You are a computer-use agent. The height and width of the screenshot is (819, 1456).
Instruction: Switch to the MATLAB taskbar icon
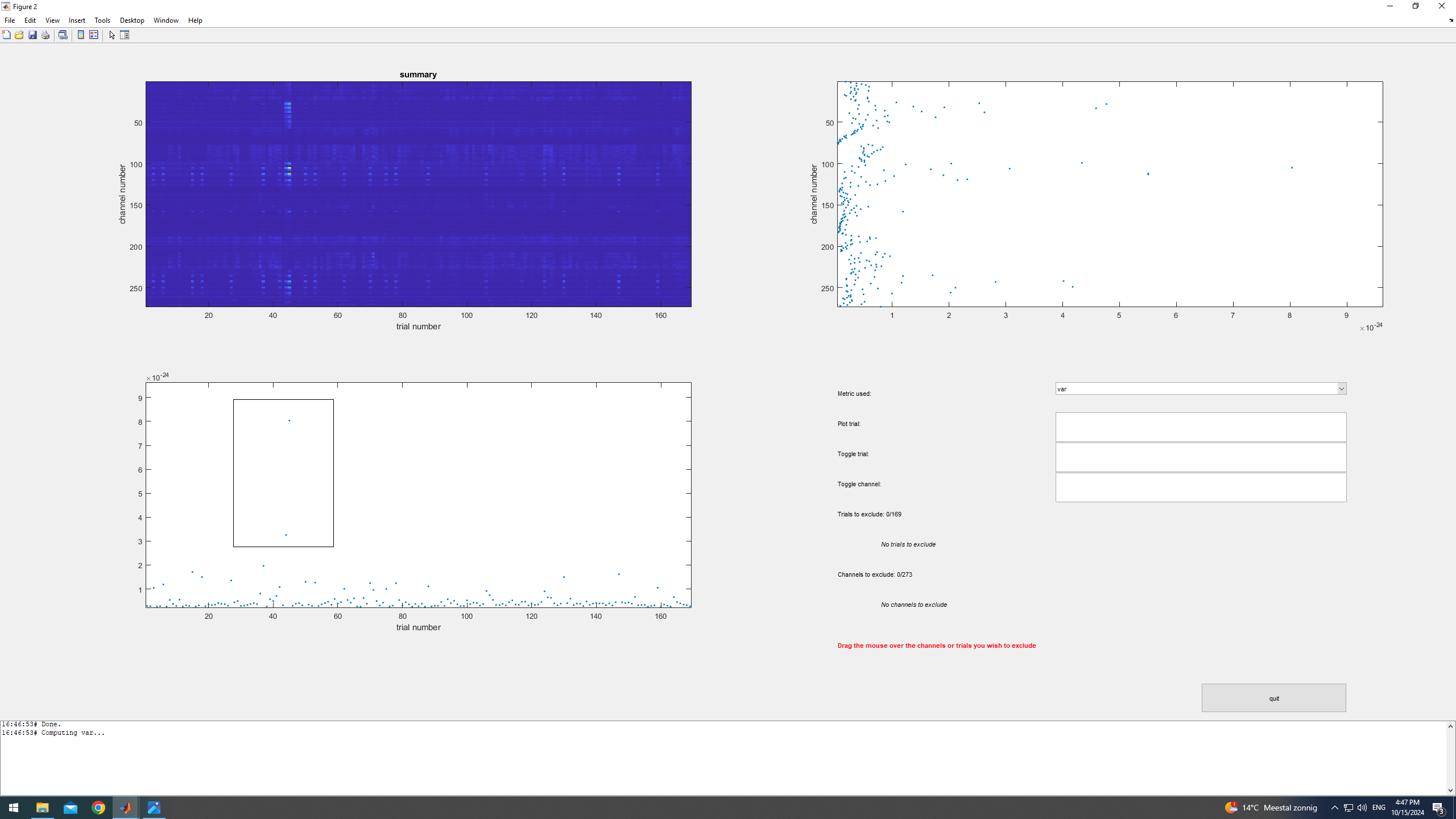126,808
